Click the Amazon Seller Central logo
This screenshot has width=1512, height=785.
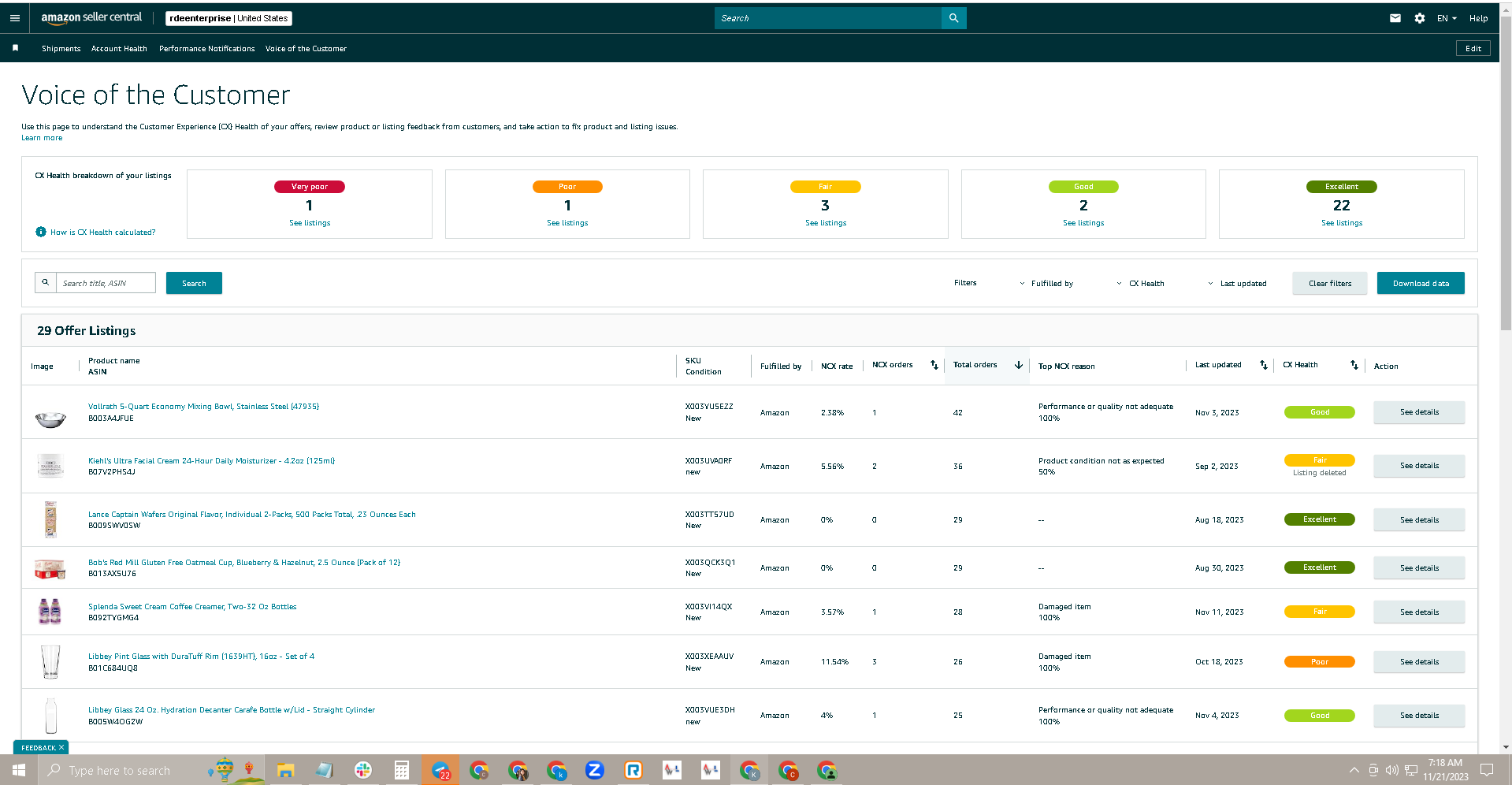91,17
